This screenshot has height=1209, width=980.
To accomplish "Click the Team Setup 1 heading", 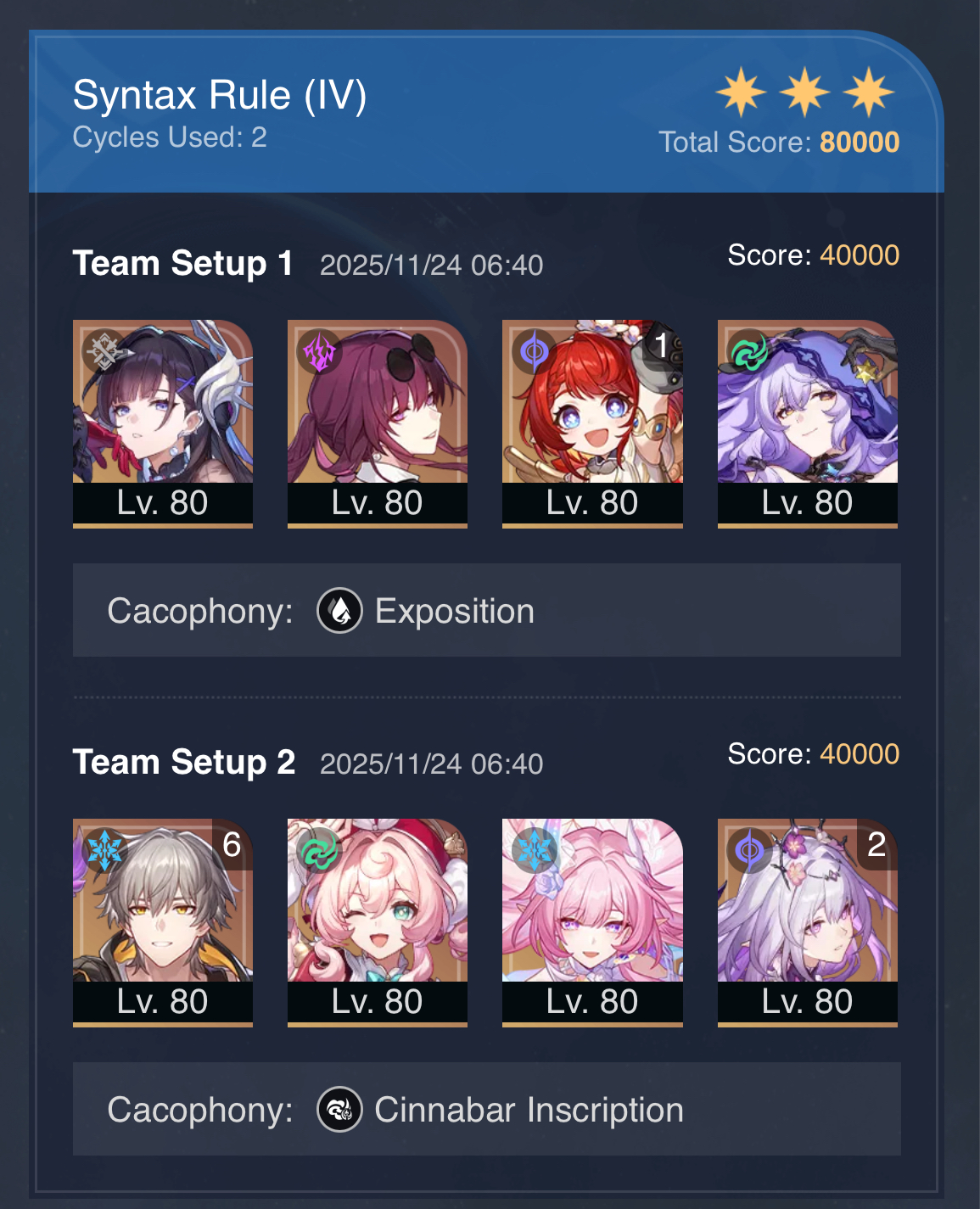I will pyautogui.click(x=182, y=263).
